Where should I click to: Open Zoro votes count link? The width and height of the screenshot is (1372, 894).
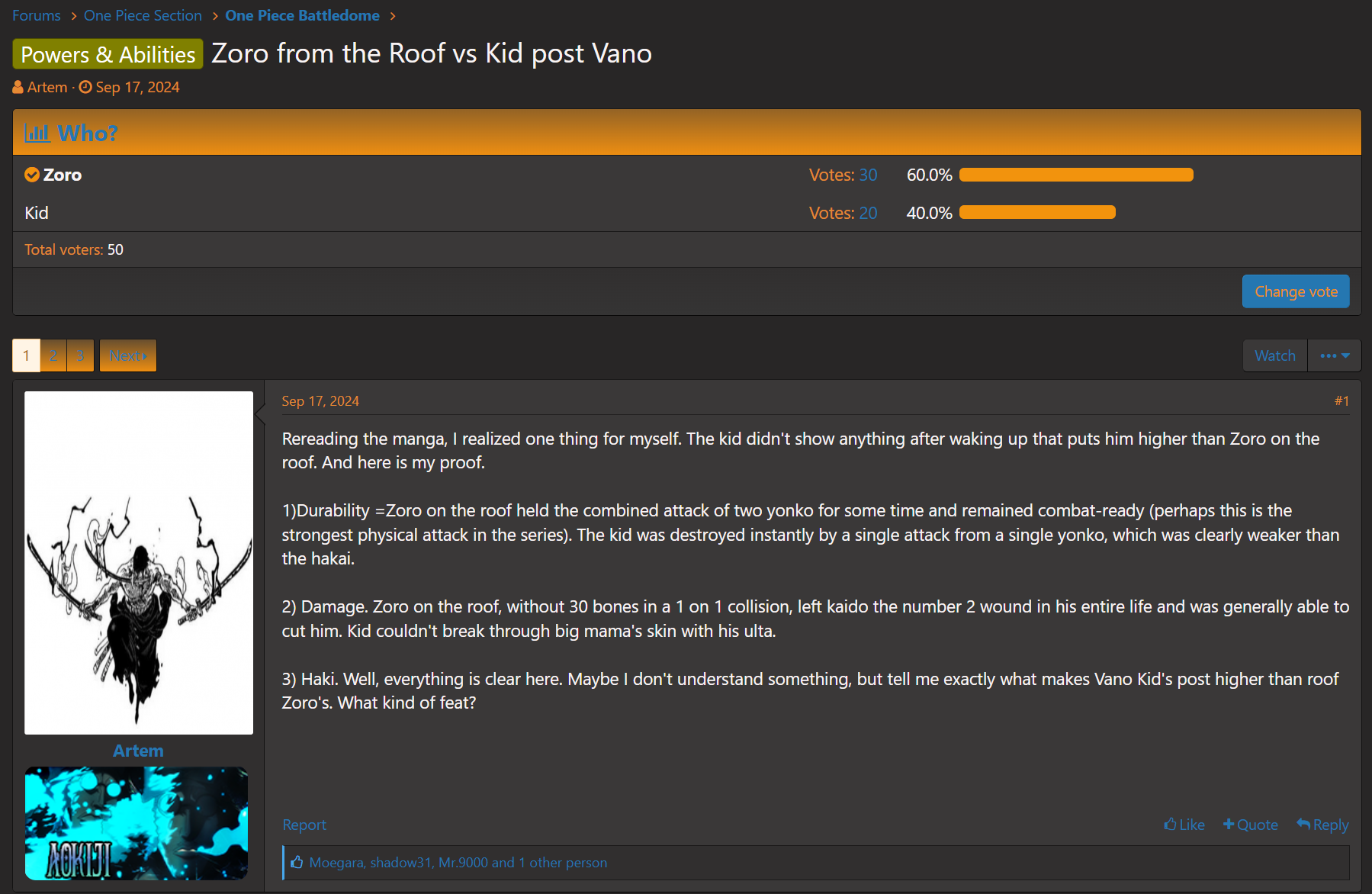tap(868, 175)
